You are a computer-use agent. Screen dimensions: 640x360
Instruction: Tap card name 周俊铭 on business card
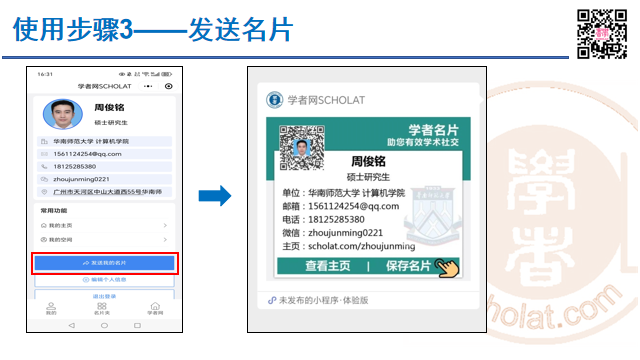pos(369,162)
